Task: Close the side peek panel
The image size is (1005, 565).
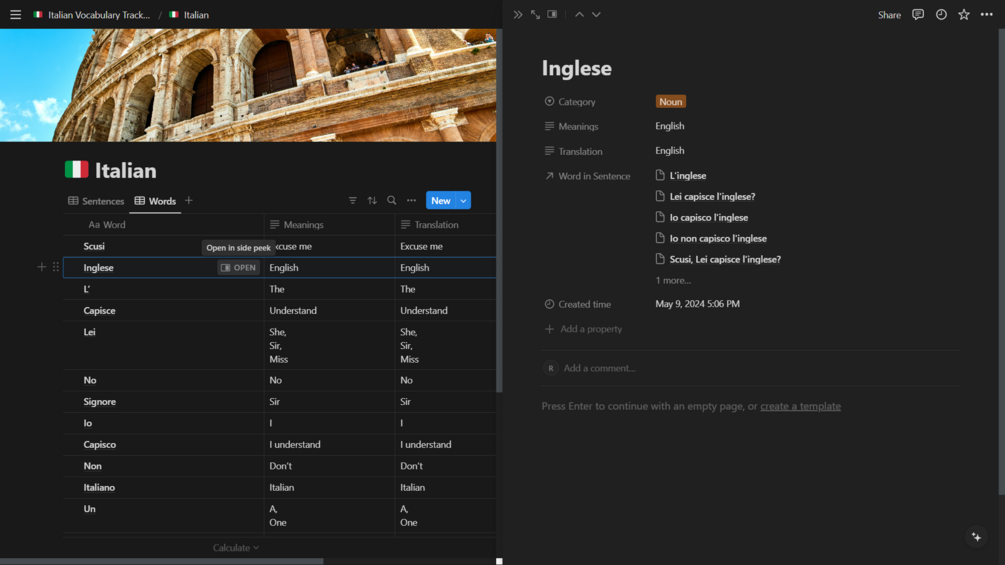Action: pyautogui.click(x=517, y=15)
